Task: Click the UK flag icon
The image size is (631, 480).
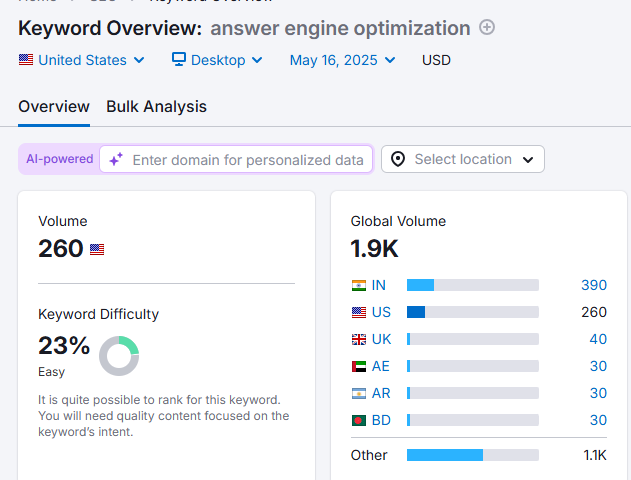Action: (x=359, y=339)
